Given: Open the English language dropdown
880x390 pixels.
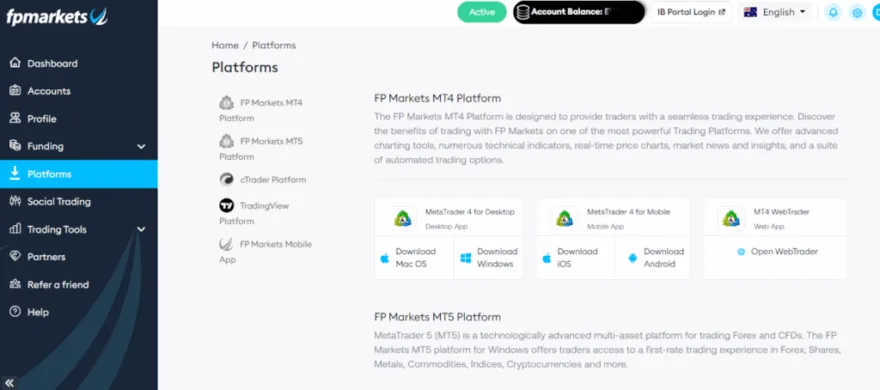Looking at the screenshot, I should [774, 12].
